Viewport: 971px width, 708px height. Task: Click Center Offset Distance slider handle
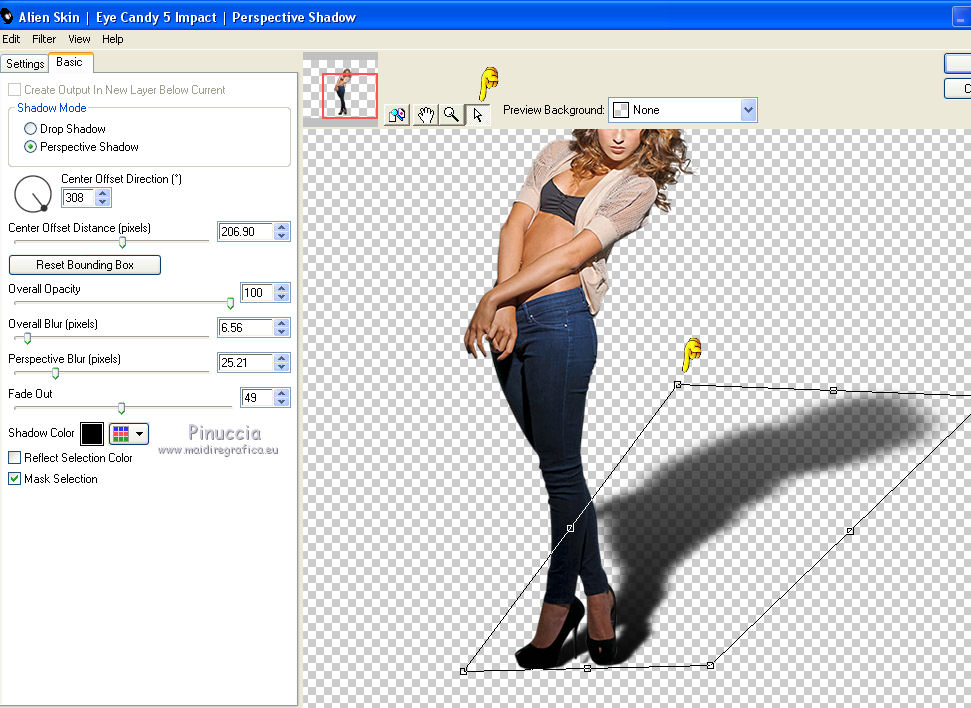tap(123, 242)
